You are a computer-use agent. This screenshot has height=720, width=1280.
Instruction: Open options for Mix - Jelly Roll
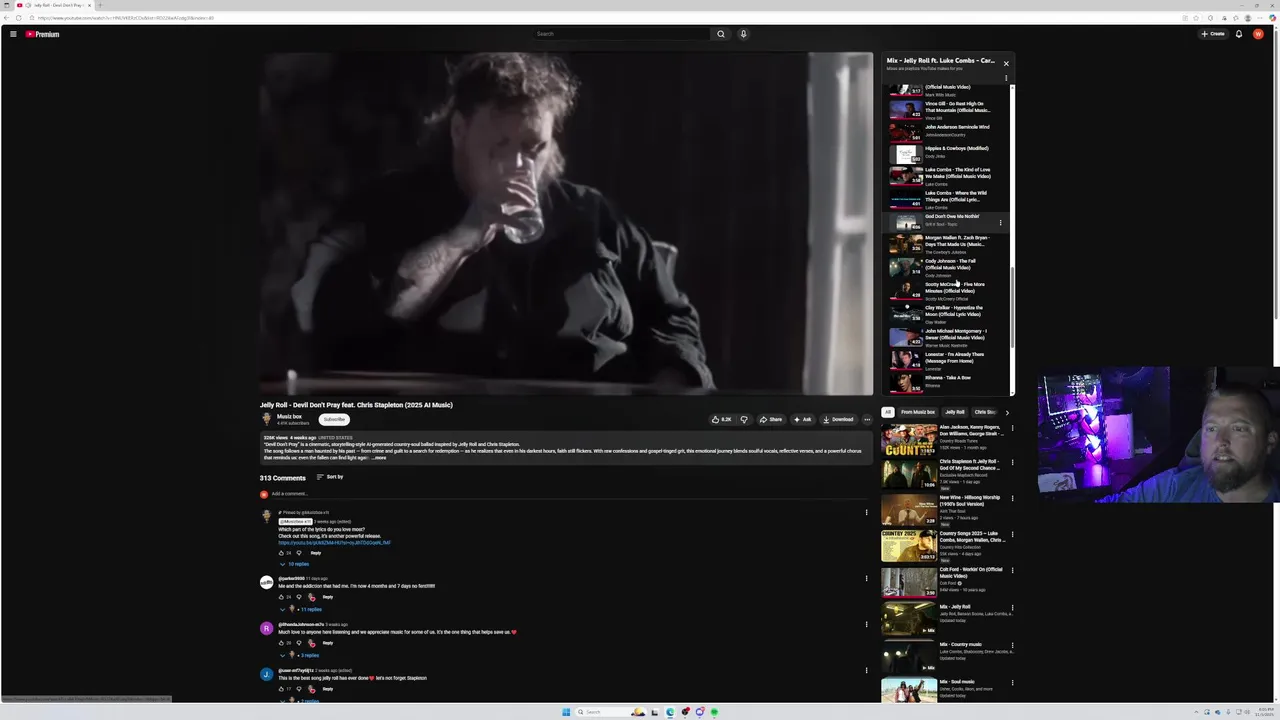click(1012, 607)
